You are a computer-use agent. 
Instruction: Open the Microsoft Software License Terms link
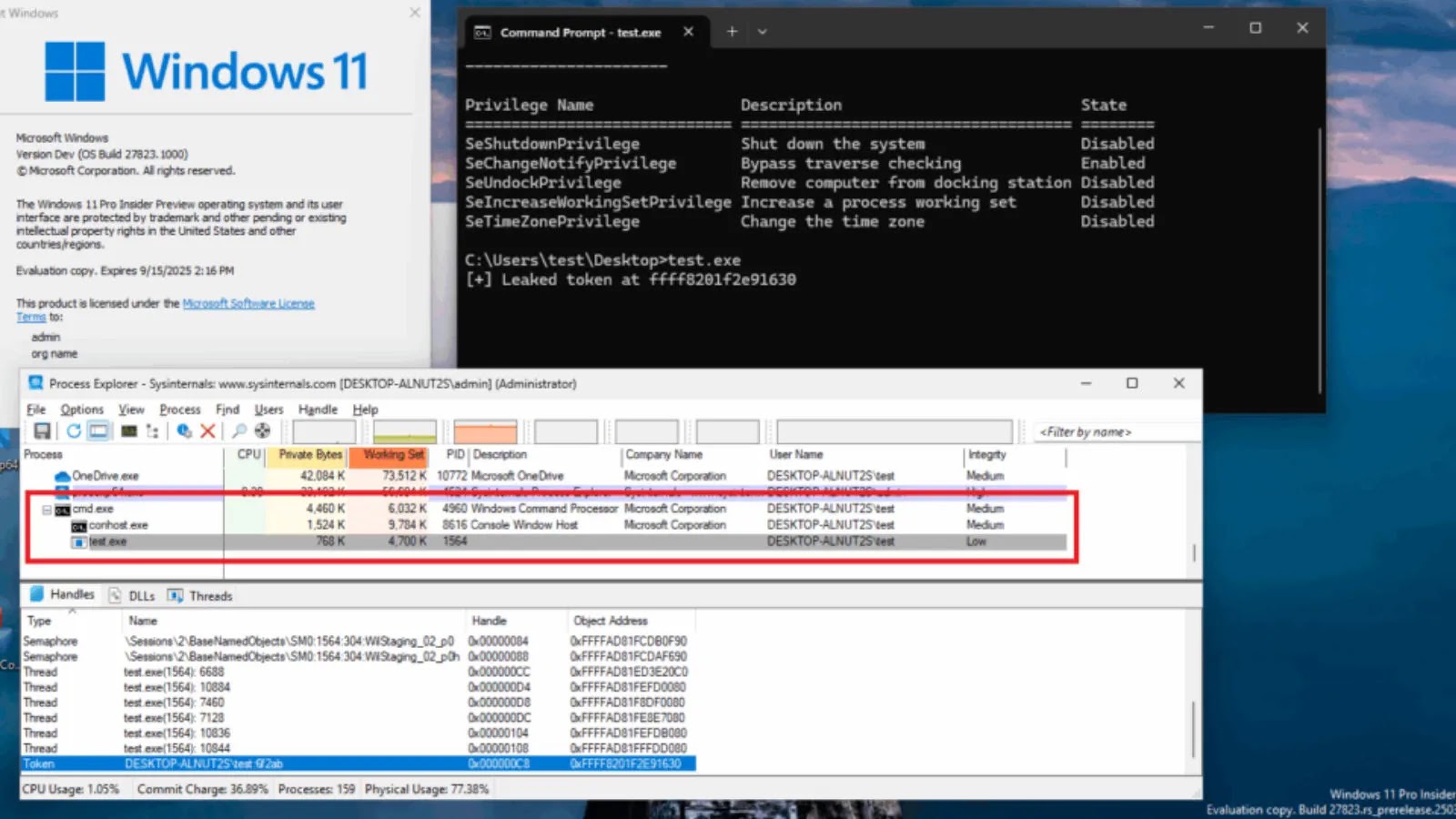click(249, 303)
